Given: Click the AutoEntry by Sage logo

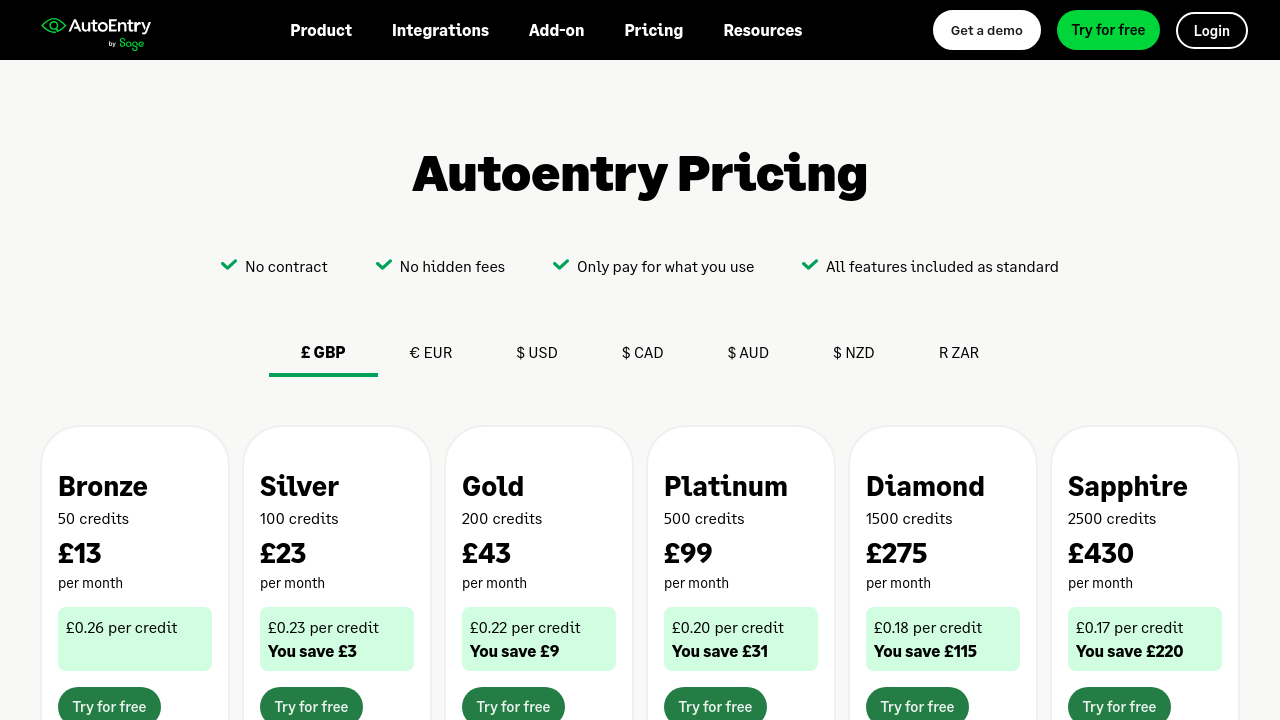Looking at the screenshot, I should tap(96, 30).
